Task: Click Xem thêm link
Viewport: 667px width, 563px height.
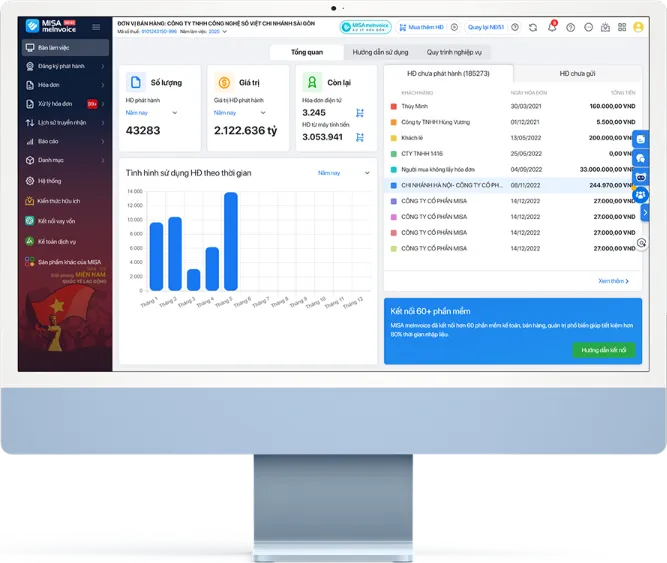Action: tap(613, 281)
